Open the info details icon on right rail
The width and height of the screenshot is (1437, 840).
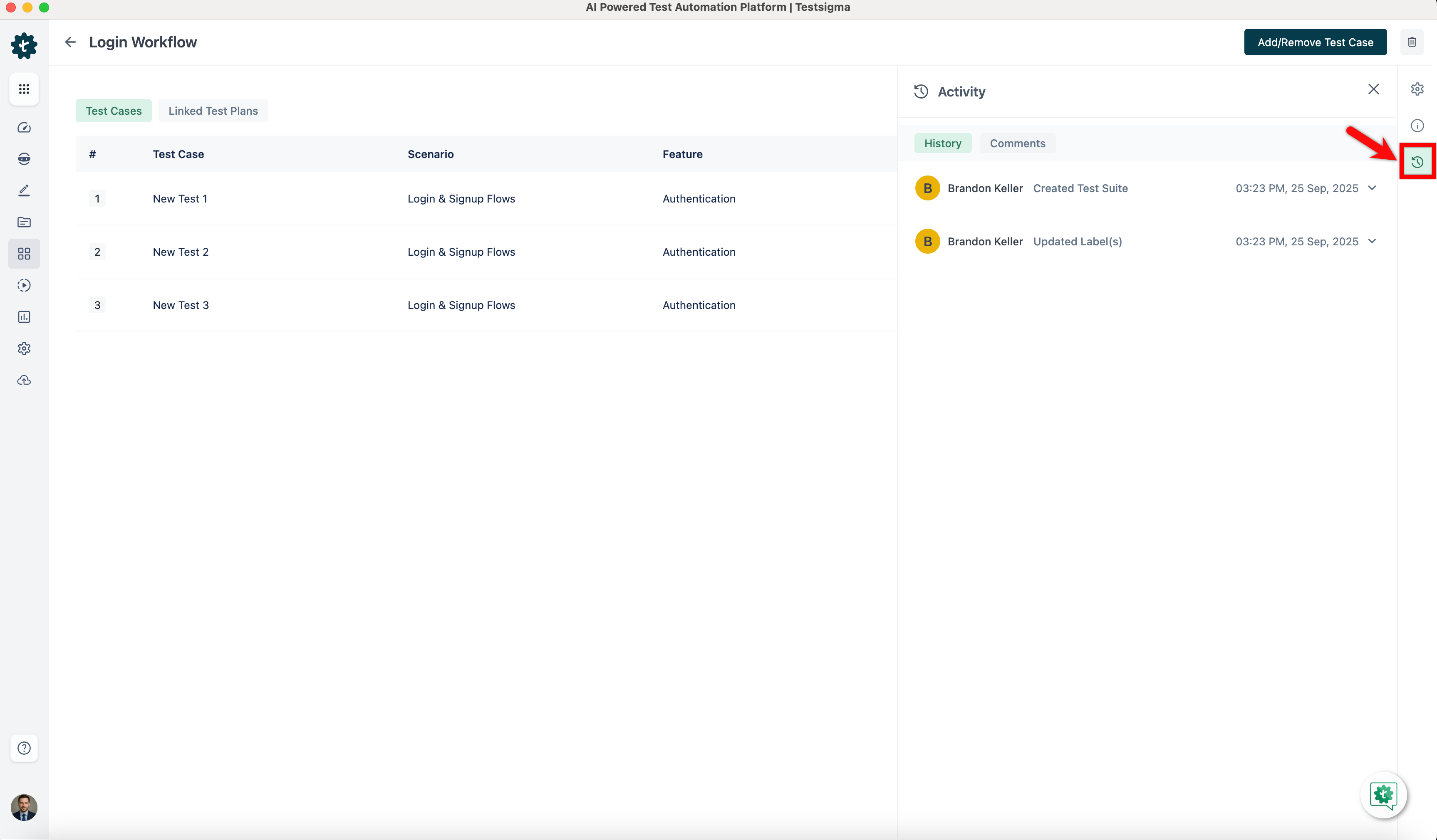click(1417, 125)
